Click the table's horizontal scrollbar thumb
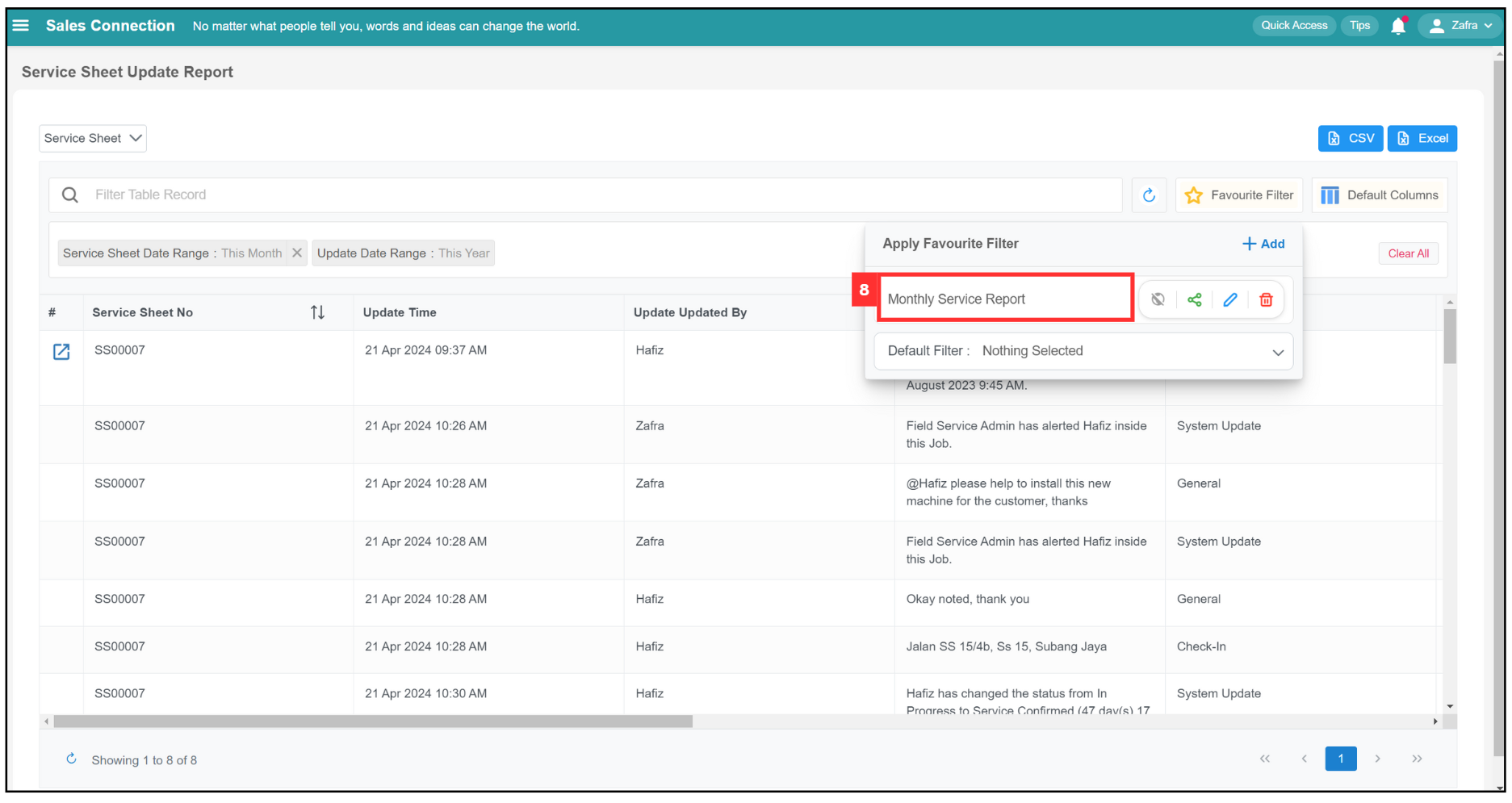1512x803 pixels. [x=373, y=721]
